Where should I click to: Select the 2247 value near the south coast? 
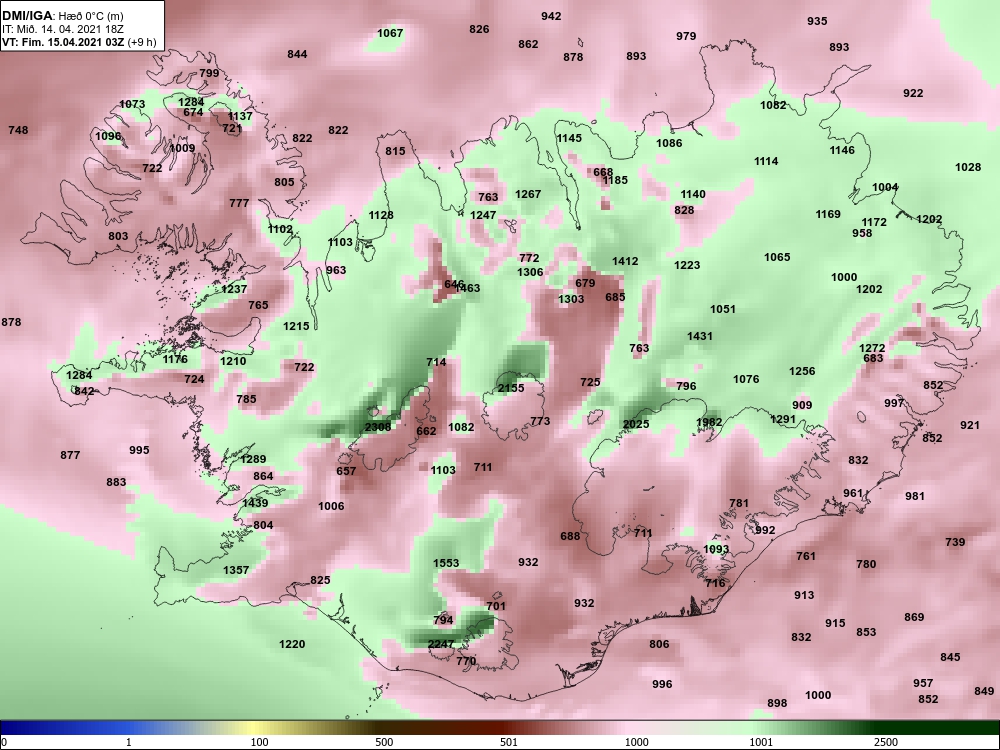click(x=441, y=643)
